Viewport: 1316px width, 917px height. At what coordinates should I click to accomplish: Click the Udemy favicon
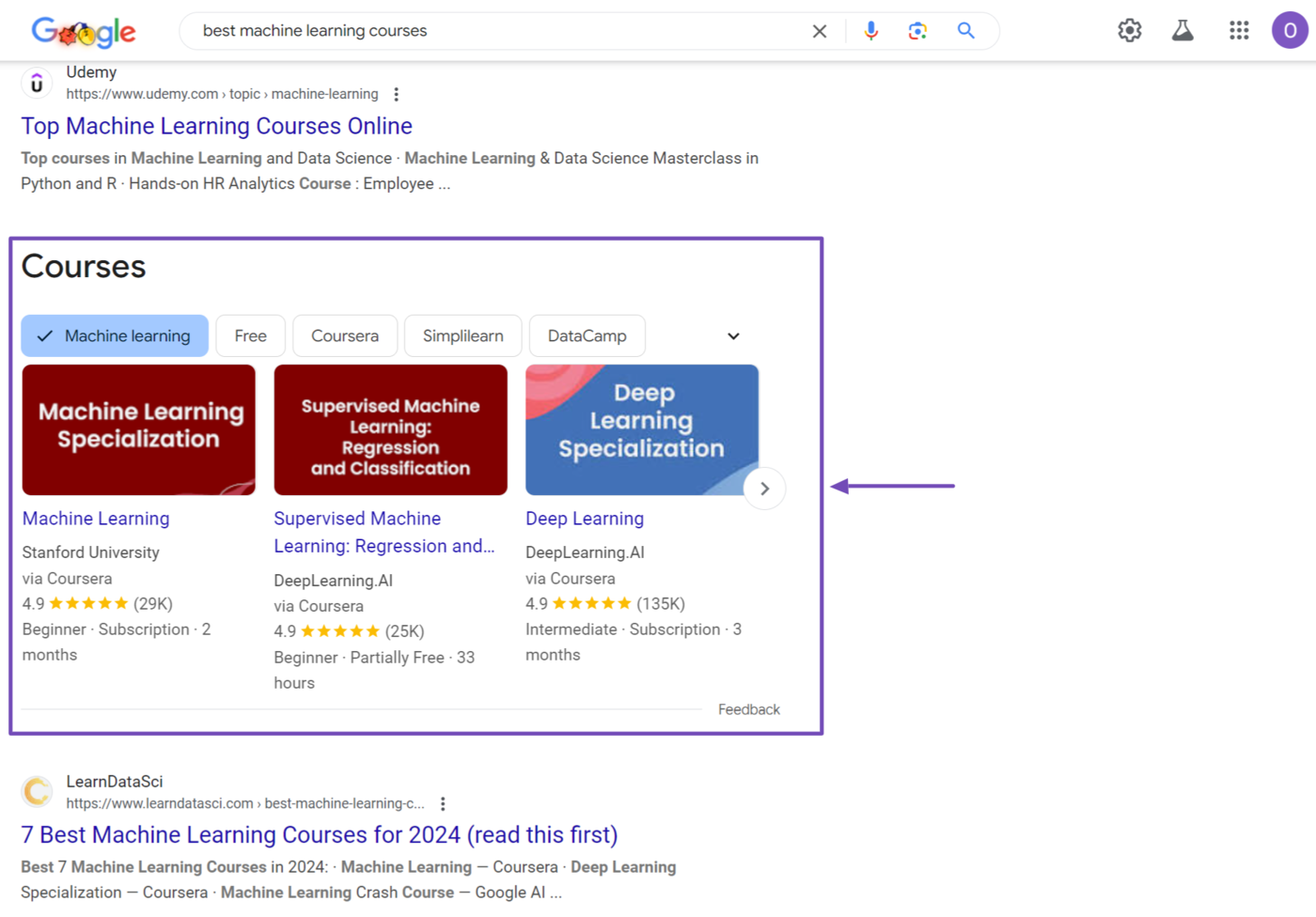[37, 84]
